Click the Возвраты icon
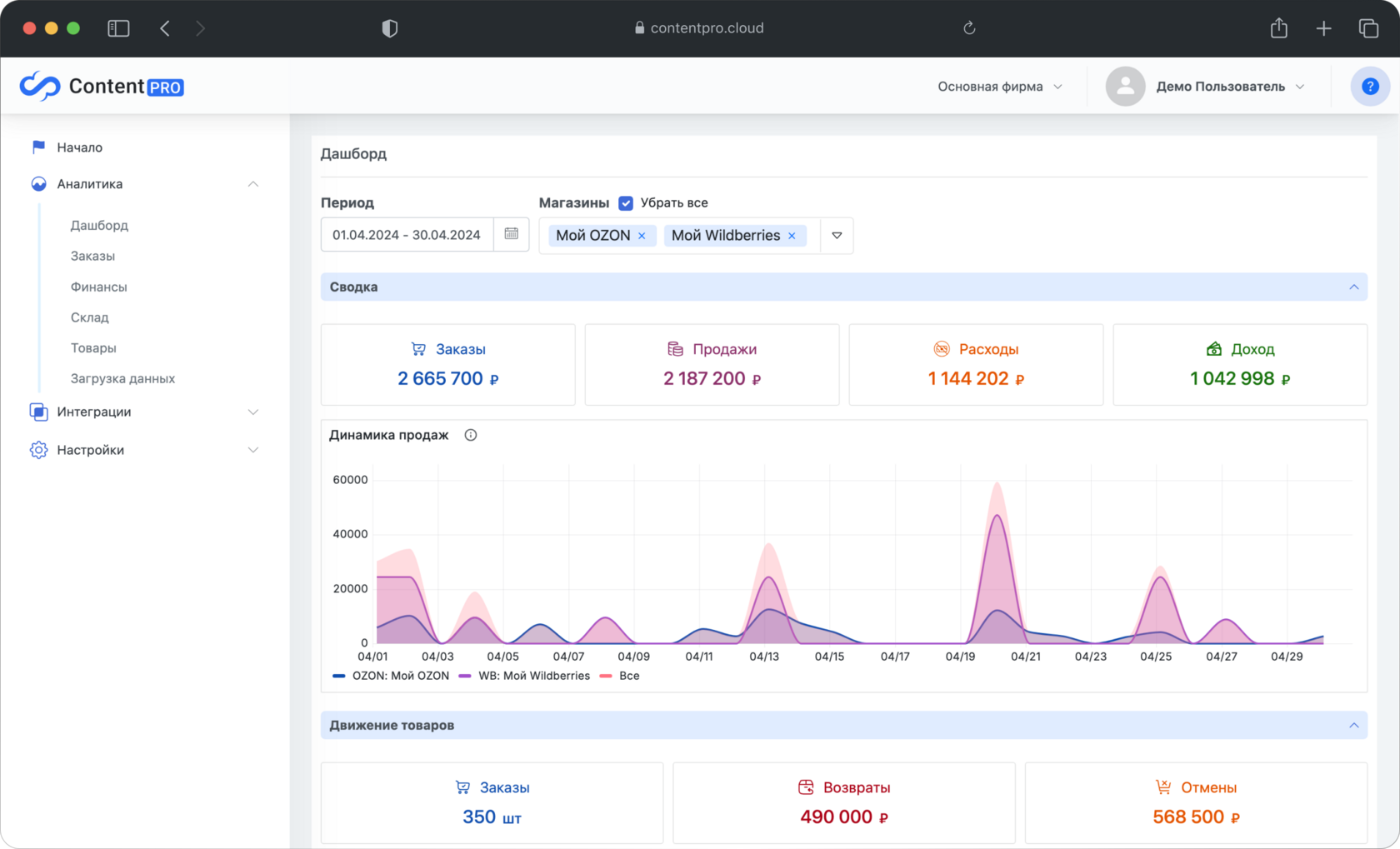1400x849 pixels. [806, 787]
